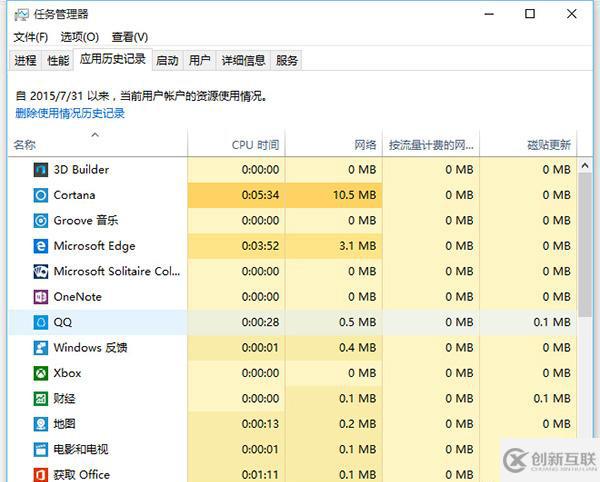The height and width of the screenshot is (482, 600).
Task: Click the Microsoft Solitaire Collection icon
Action: click(41, 272)
